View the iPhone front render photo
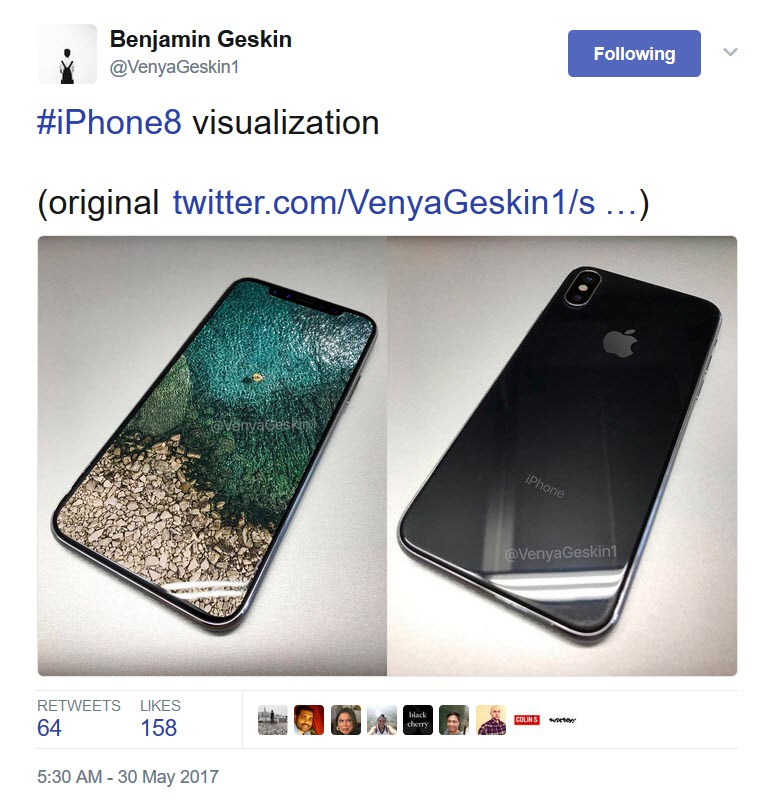 (212, 456)
